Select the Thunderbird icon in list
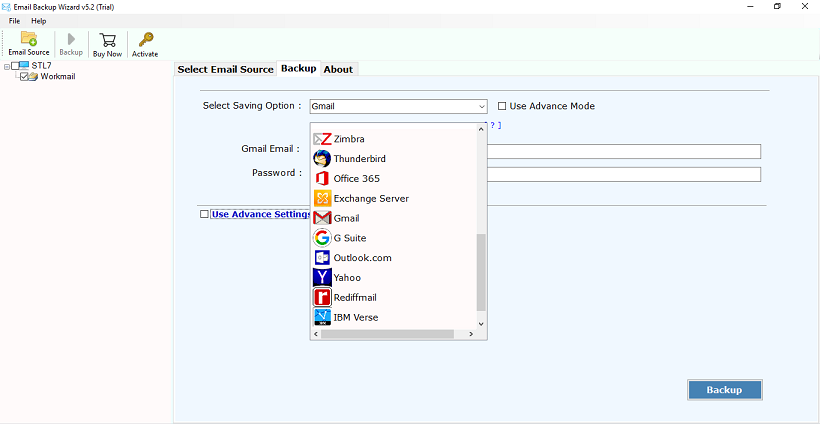Screen dimensions: 821x424 pyautogui.click(x=322, y=159)
